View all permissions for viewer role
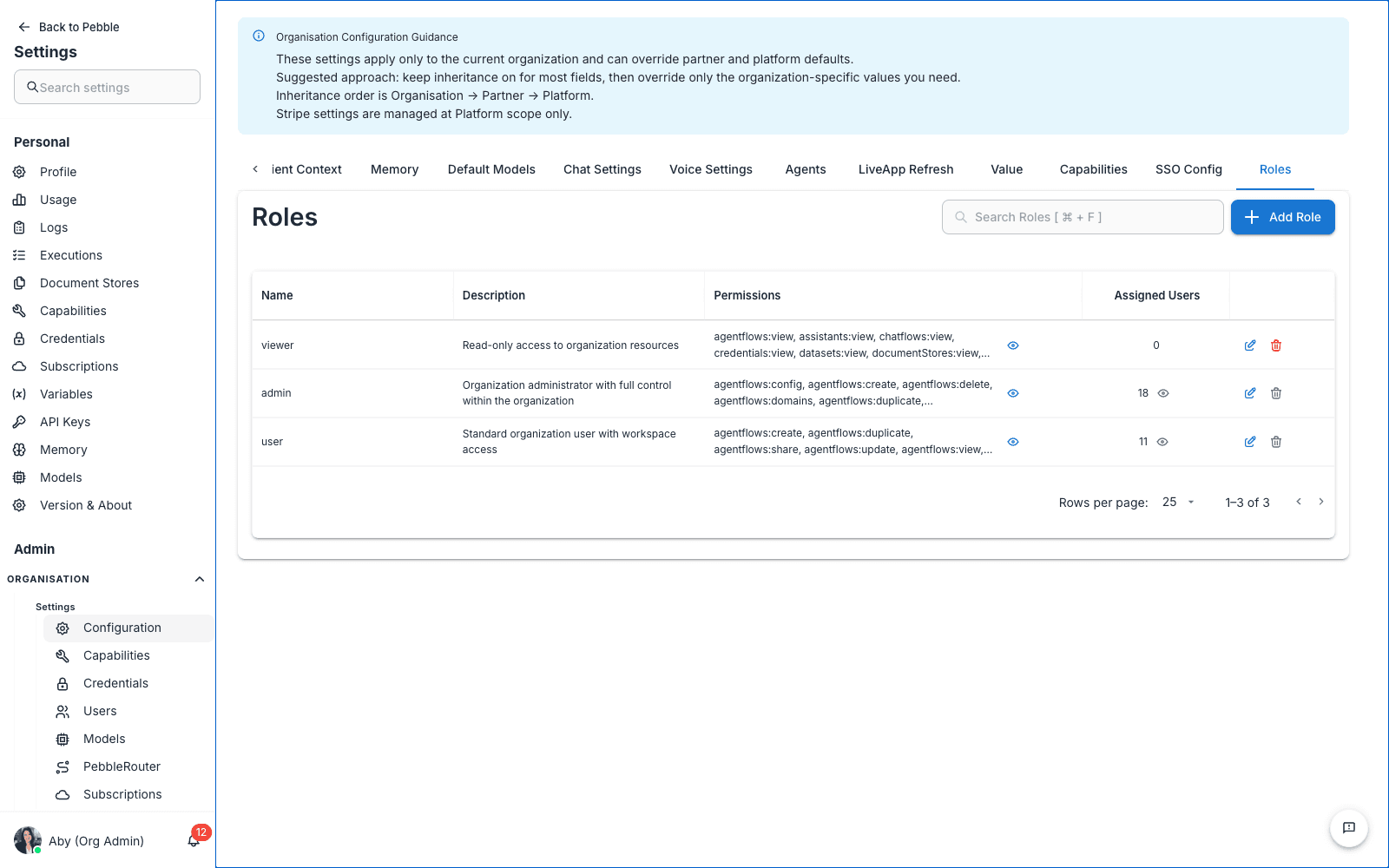The height and width of the screenshot is (868, 1389). [1013, 345]
